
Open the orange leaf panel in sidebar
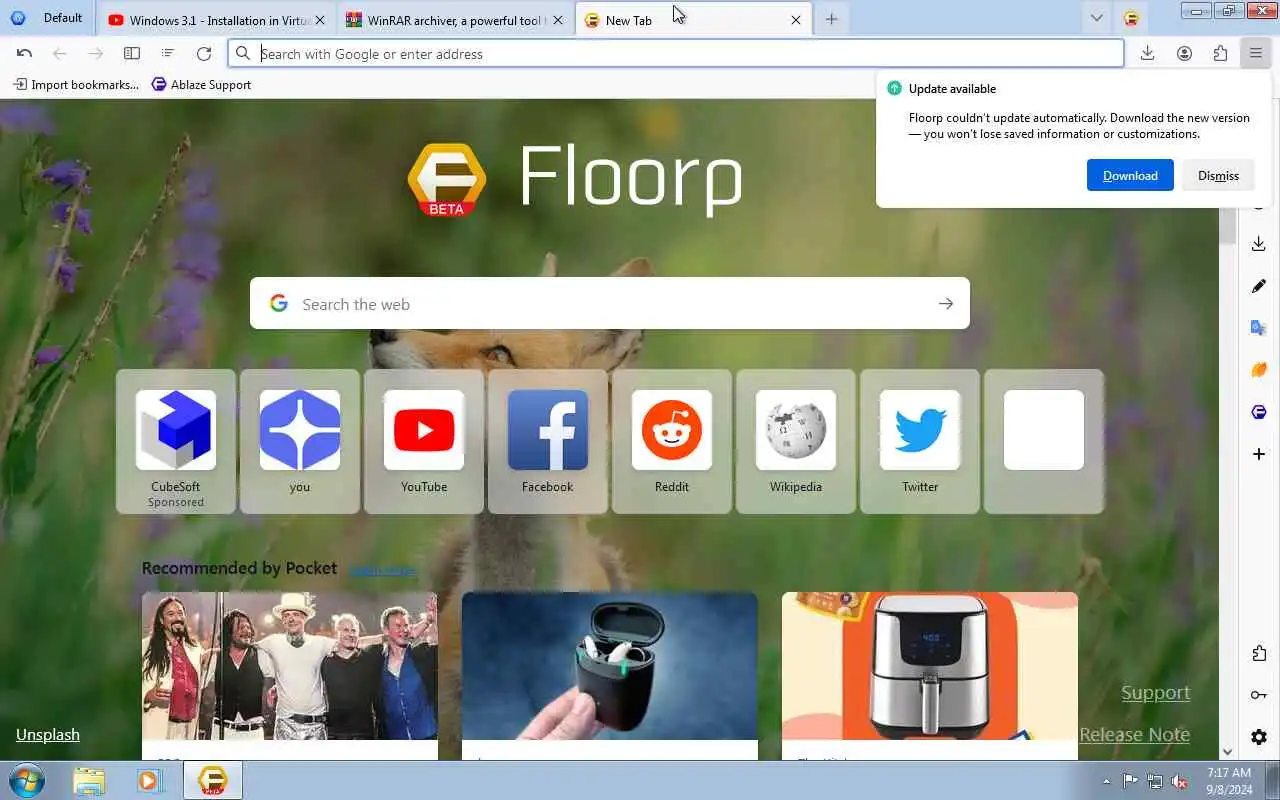coord(1259,370)
